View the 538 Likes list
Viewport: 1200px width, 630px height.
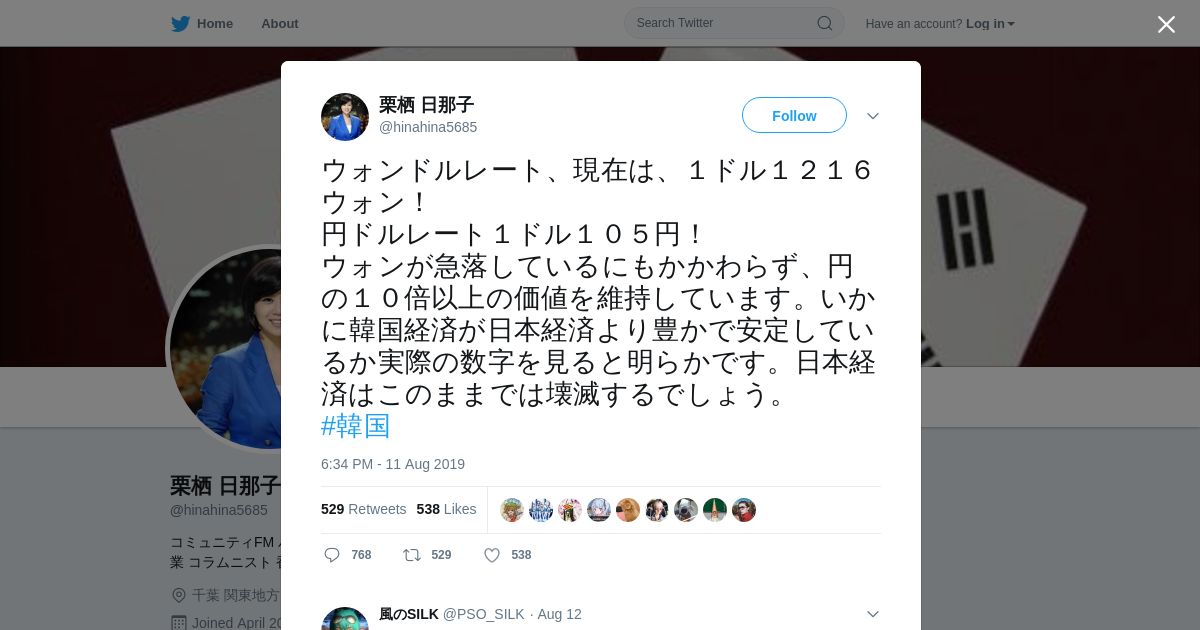point(447,509)
